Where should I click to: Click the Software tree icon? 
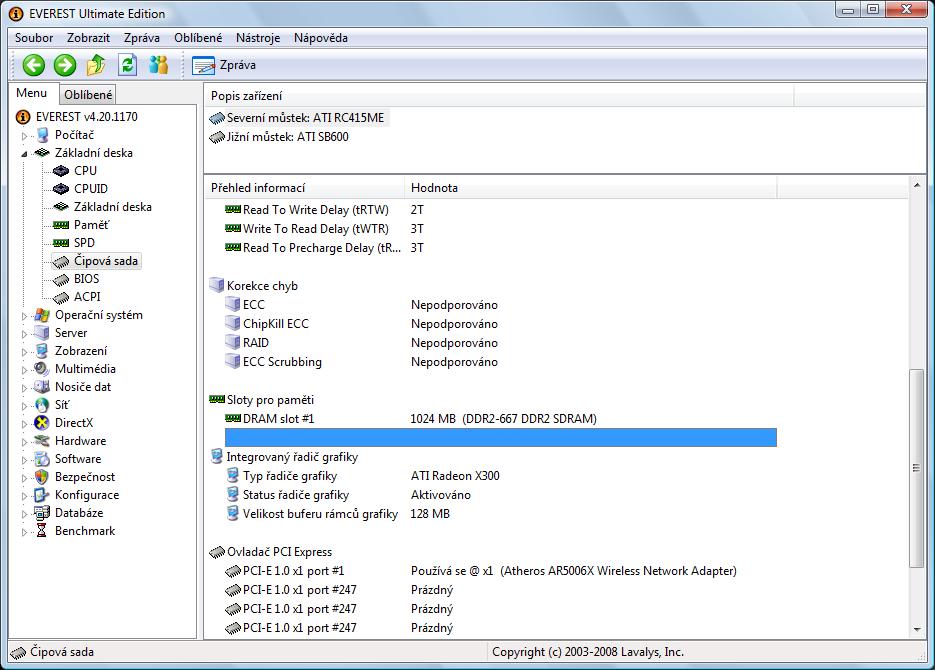click(42, 458)
